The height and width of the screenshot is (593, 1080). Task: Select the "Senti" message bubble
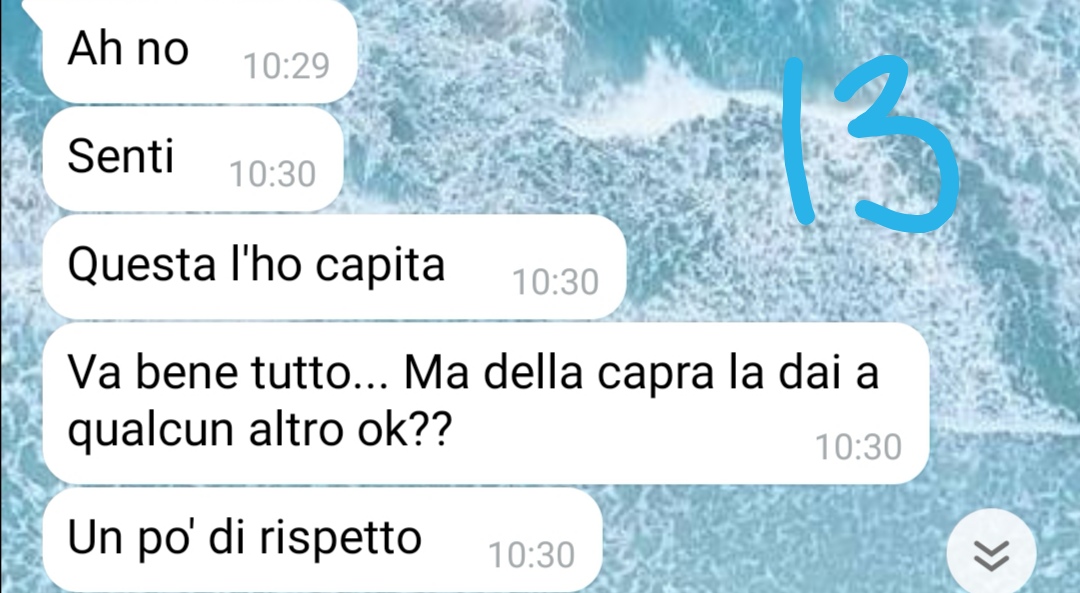(193, 159)
